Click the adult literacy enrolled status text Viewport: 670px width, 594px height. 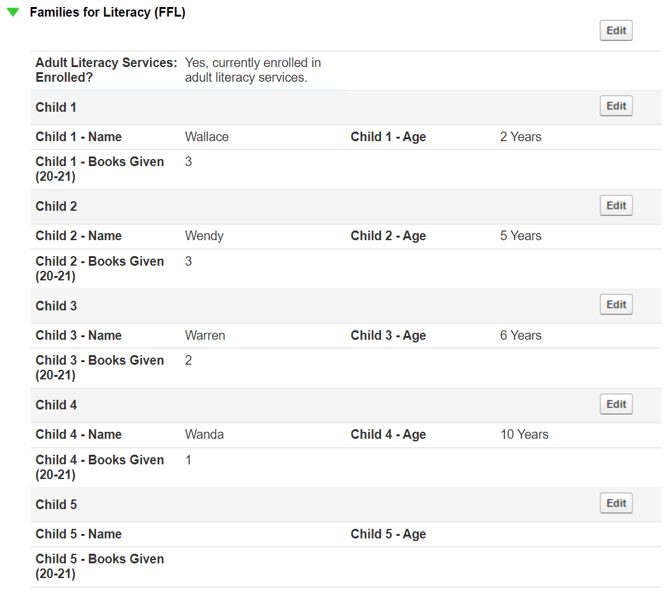(253, 70)
